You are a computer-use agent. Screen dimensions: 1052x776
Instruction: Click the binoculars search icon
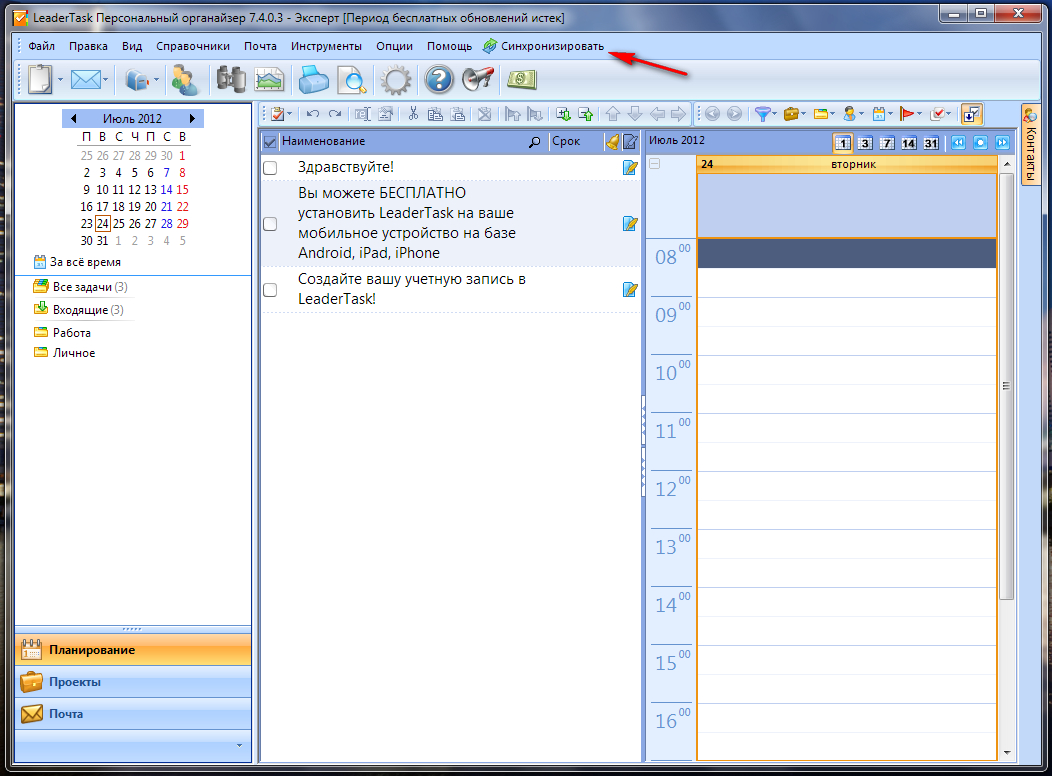pyautogui.click(x=231, y=79)
